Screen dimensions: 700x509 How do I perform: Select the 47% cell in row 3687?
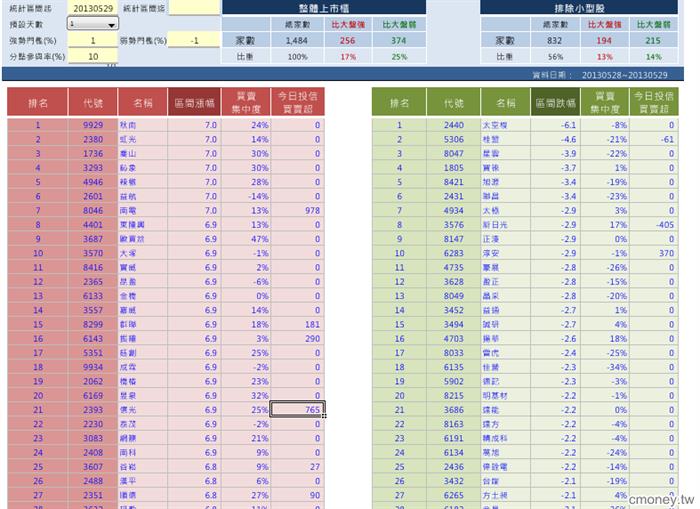coord(246,239)
